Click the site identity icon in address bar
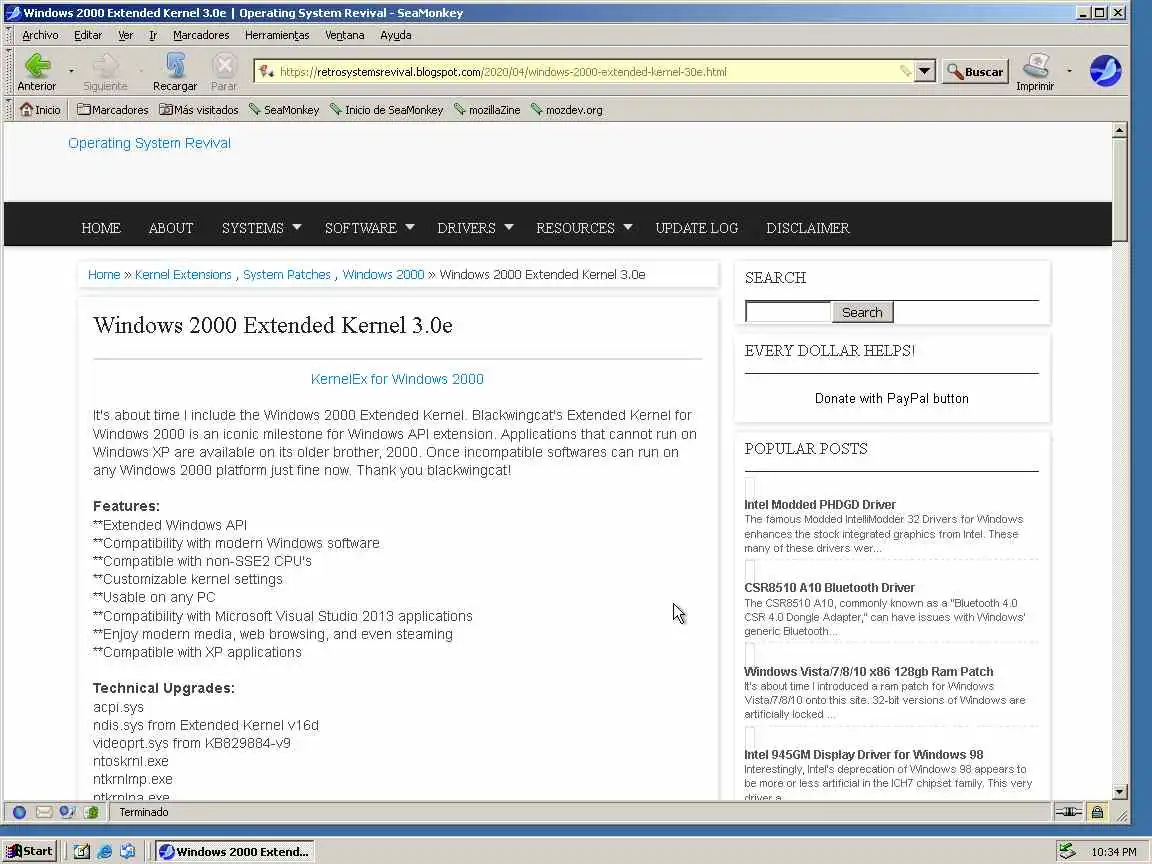The height and width of the screenshot is (864, 1152). pyautogui.click(x=266, y=71)
